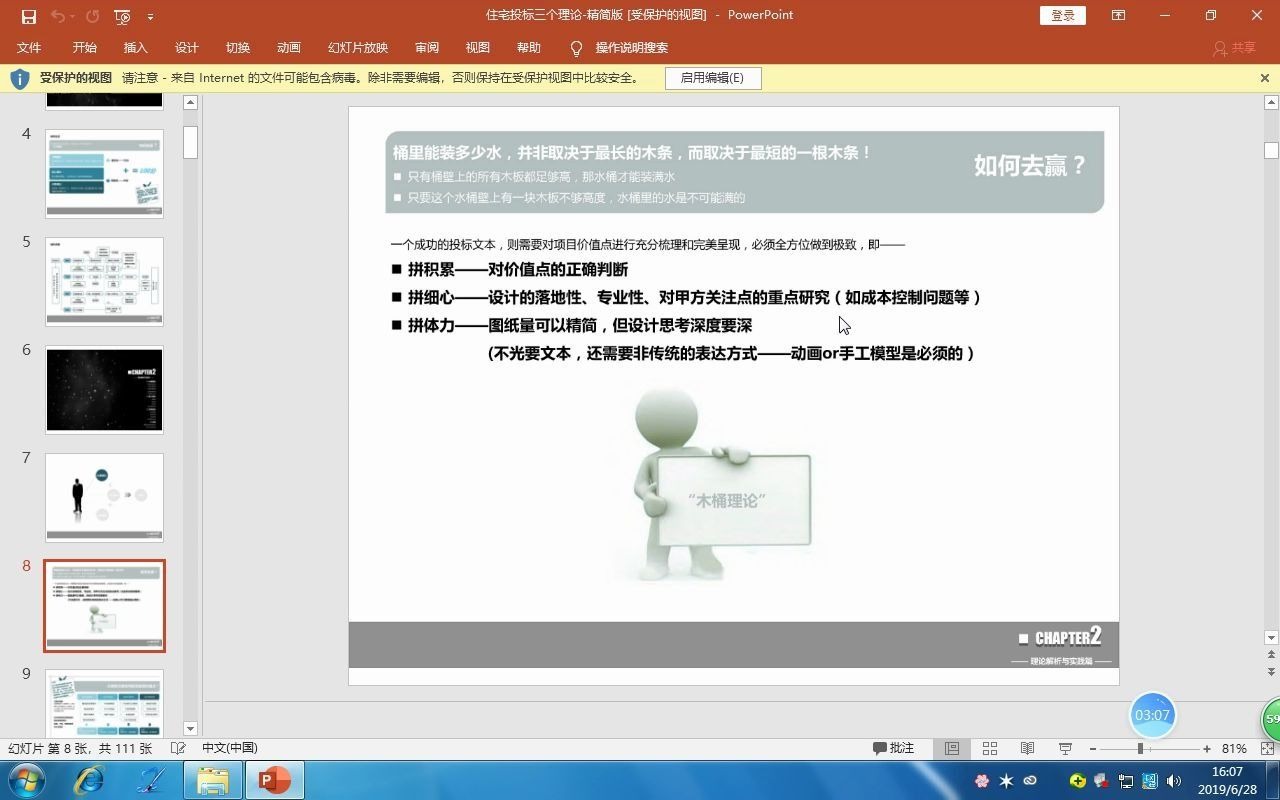Open the 批注 comments pane
Viewport: 1280px width, 800px height.
pyautogui.click(x=893, y=748)
